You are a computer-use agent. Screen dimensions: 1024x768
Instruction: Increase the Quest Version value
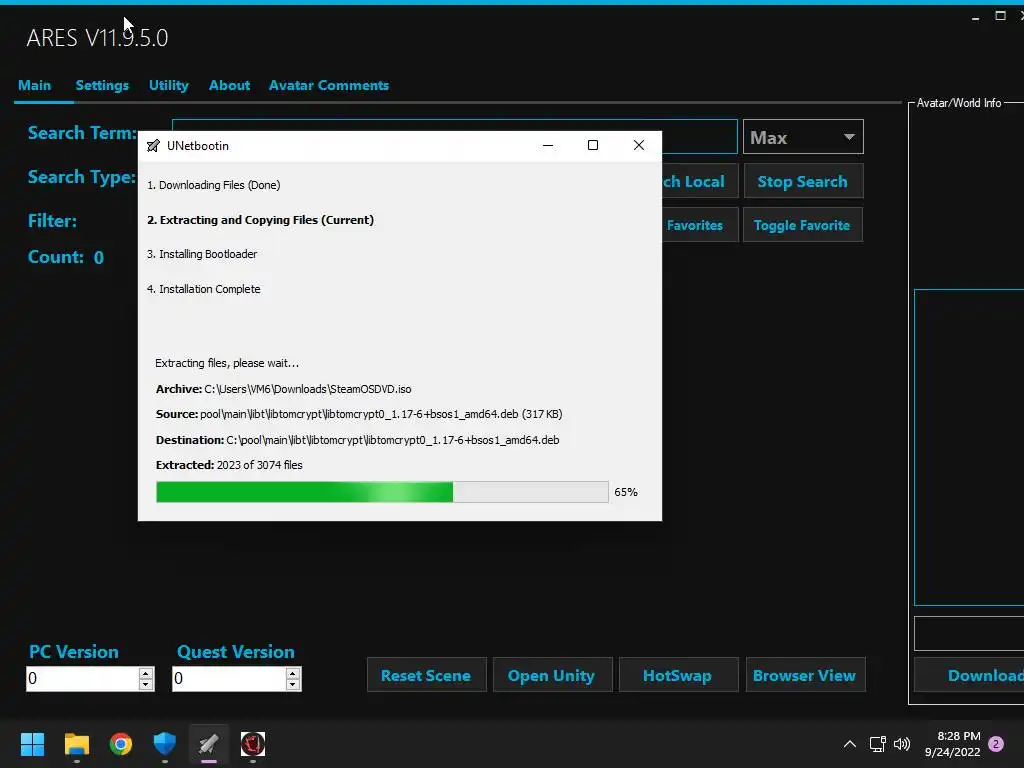[293, 673]
